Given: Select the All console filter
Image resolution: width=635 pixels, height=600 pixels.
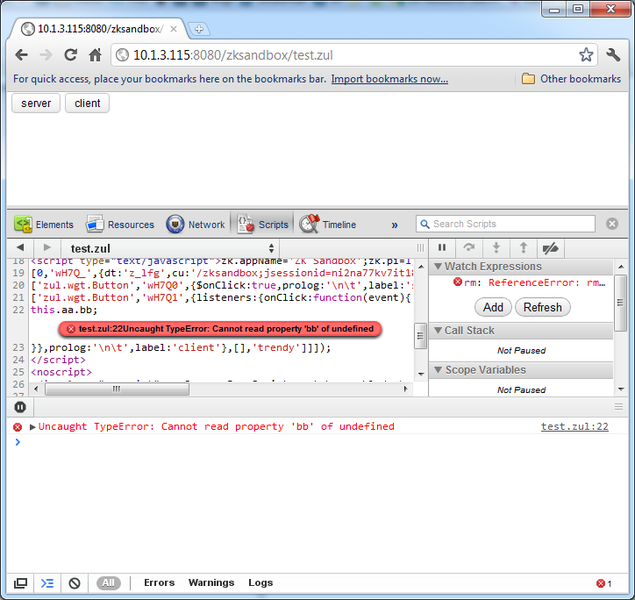Looking at the screenshot, I should tap(108, 583).
